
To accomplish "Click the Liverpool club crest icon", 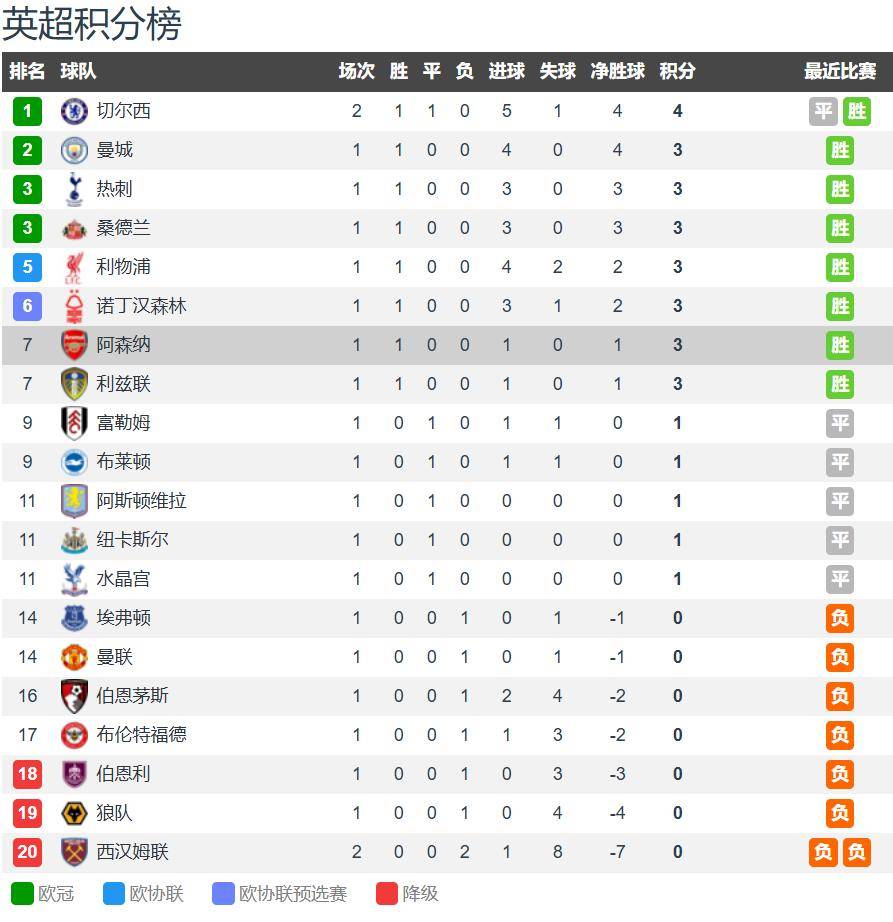I will point(74,267).
